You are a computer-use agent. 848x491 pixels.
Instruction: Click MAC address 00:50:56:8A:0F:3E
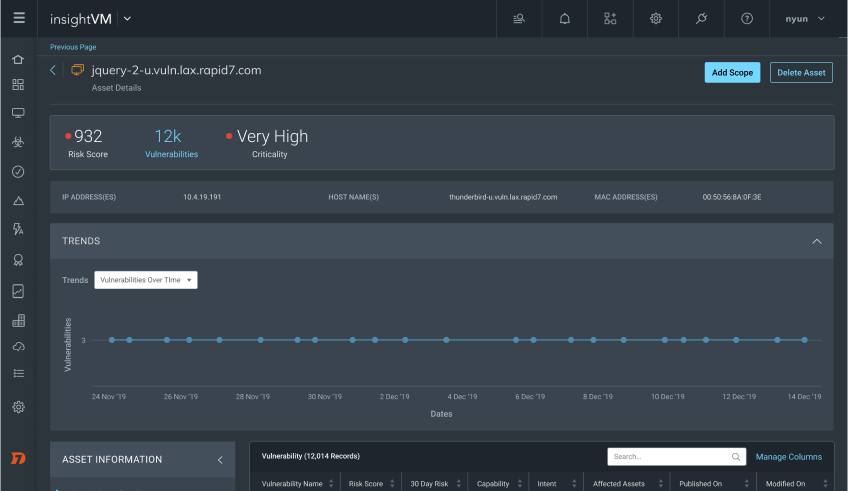point(732,197)
